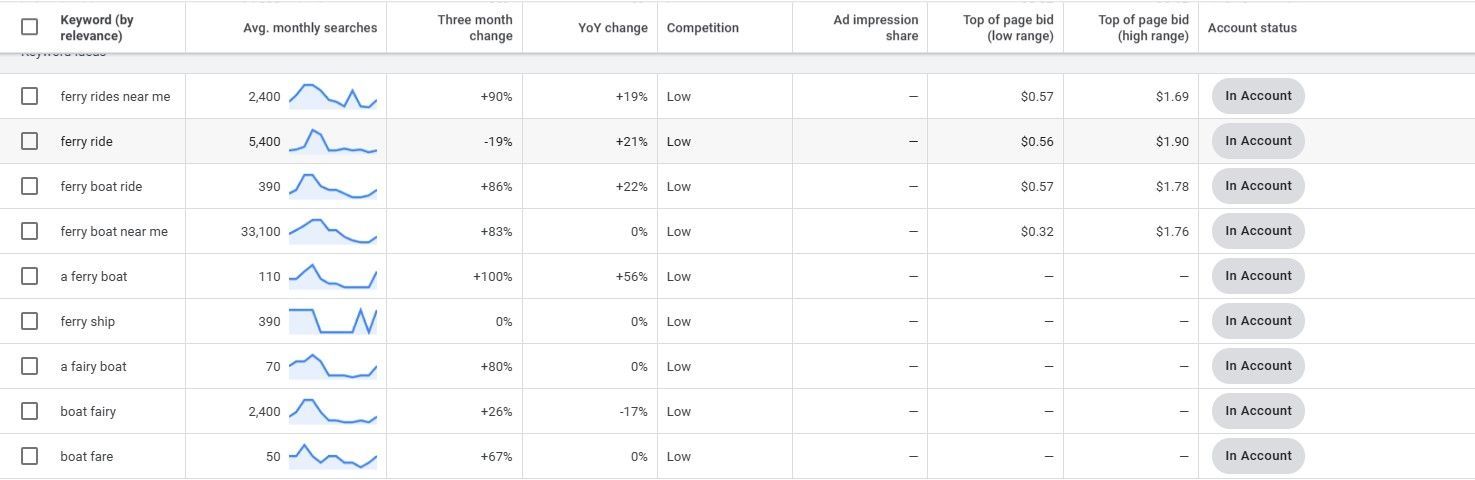Tick the checkbox beside boat fare
Viewport: 1475px width, 480px height.
click(29, 456)
